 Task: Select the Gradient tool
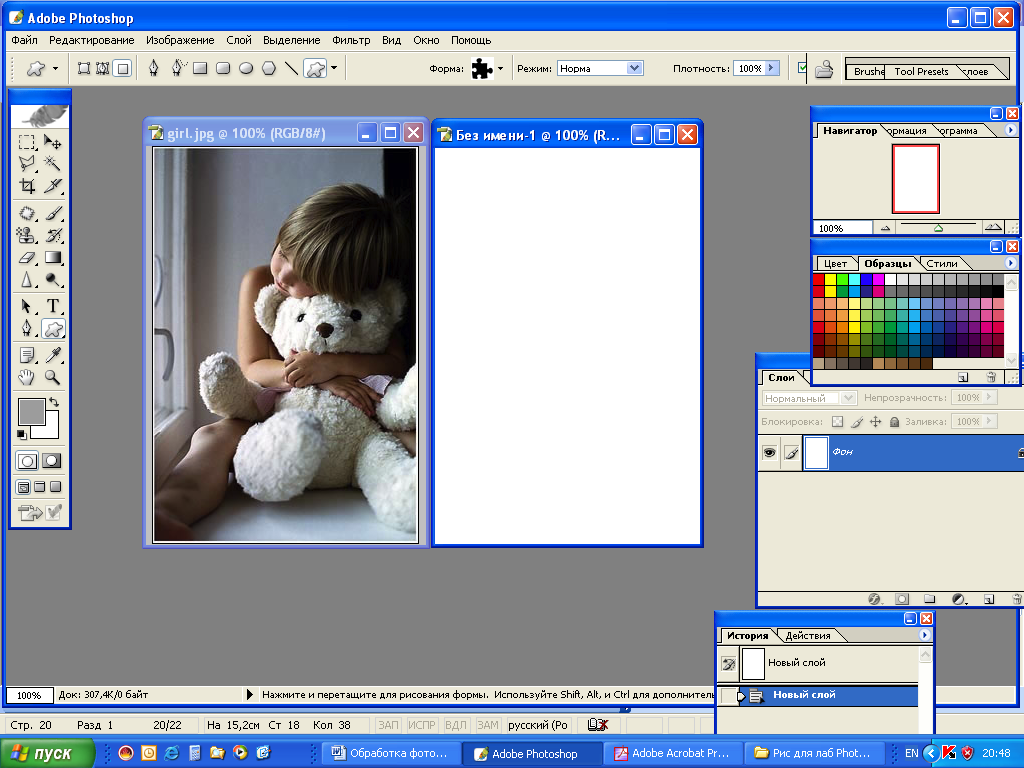(x=52, y=257)
